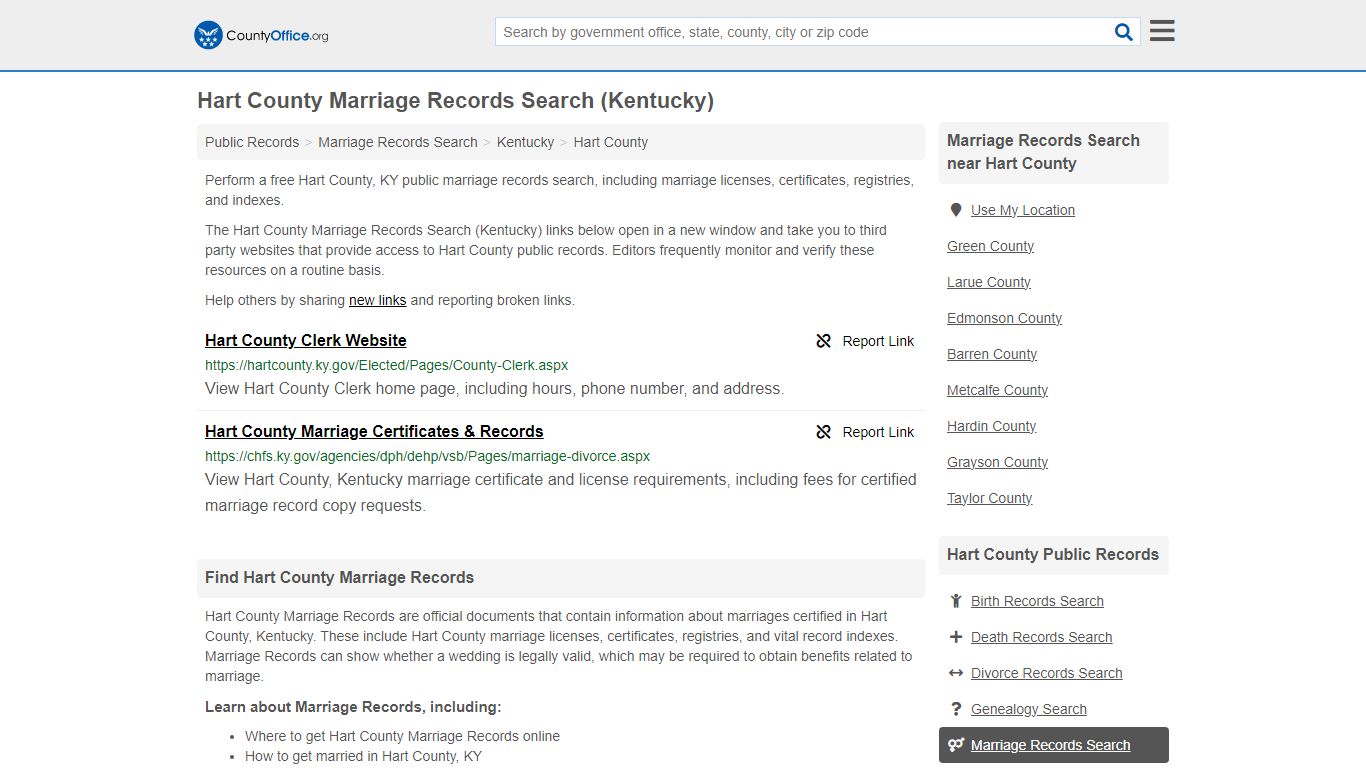
Task: Open Birth Records Search
Action: coord(1037,601)
